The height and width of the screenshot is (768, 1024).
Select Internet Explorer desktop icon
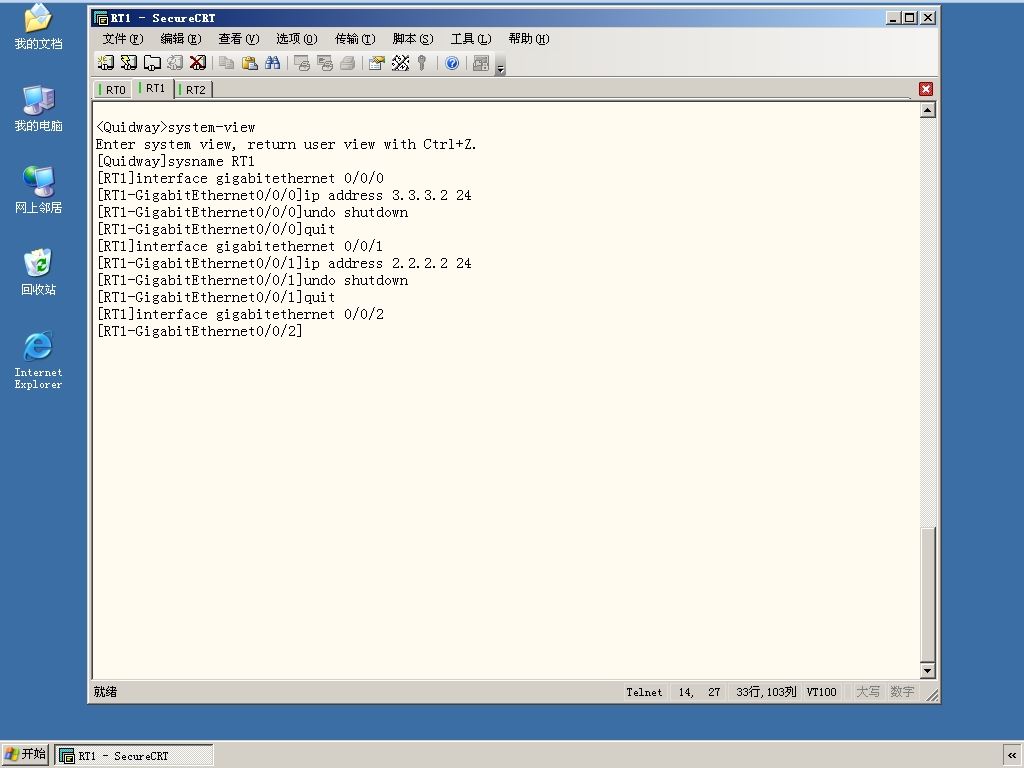point(39,360)
